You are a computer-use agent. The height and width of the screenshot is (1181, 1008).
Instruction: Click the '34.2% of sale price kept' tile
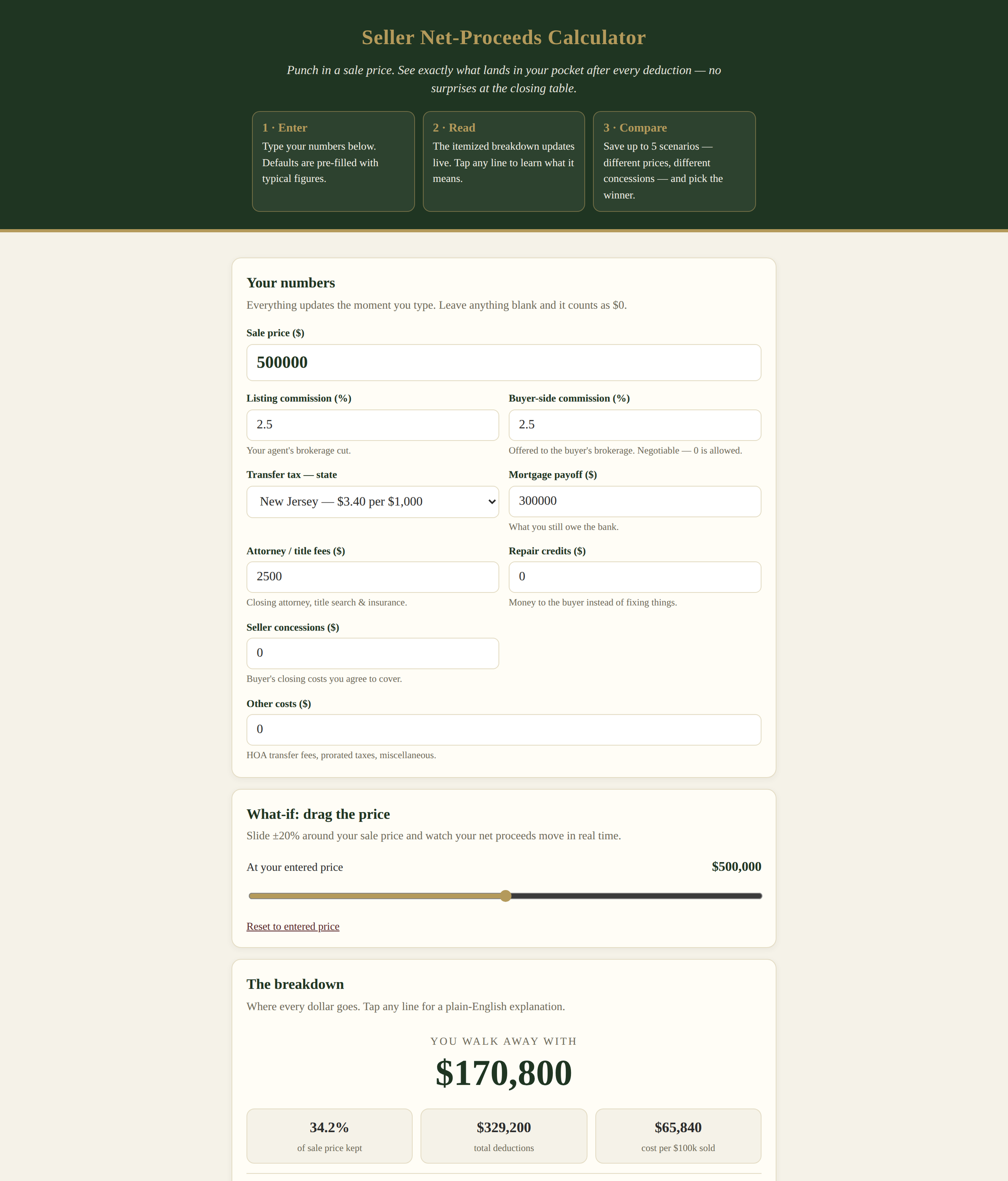click(x=329, y=1136)
